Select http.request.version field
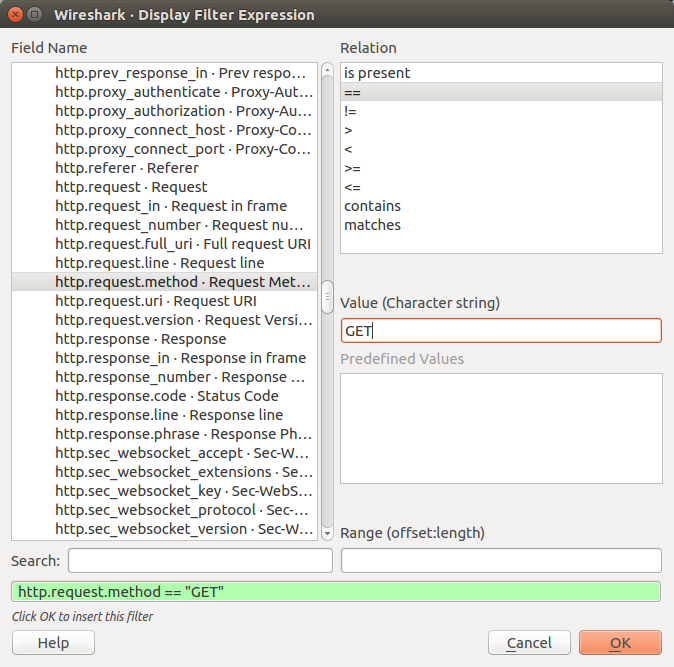This screenshot has width=674, height=667. [x=165, y=320]
